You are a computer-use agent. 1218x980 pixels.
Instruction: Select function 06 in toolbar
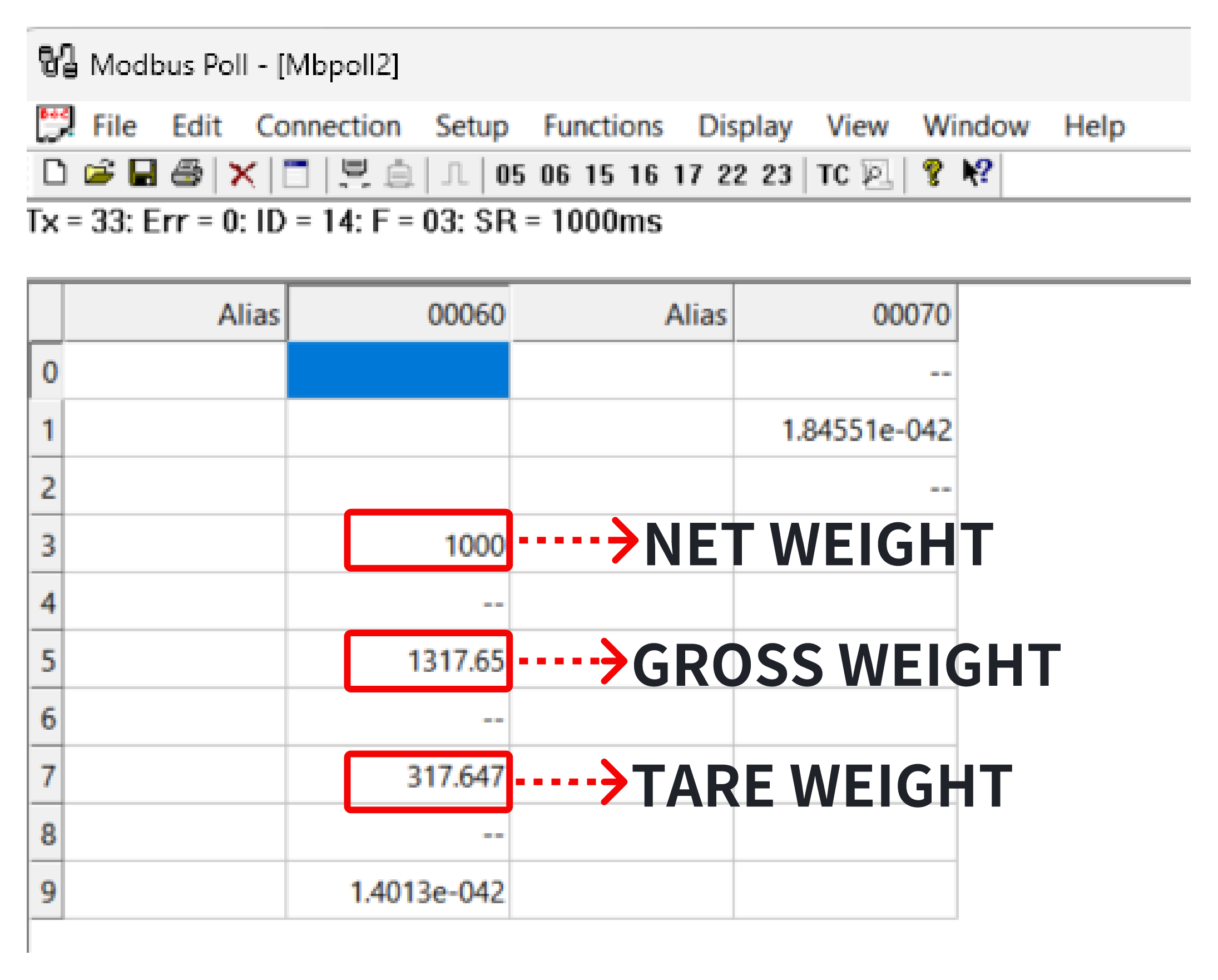tap(556, 175)
